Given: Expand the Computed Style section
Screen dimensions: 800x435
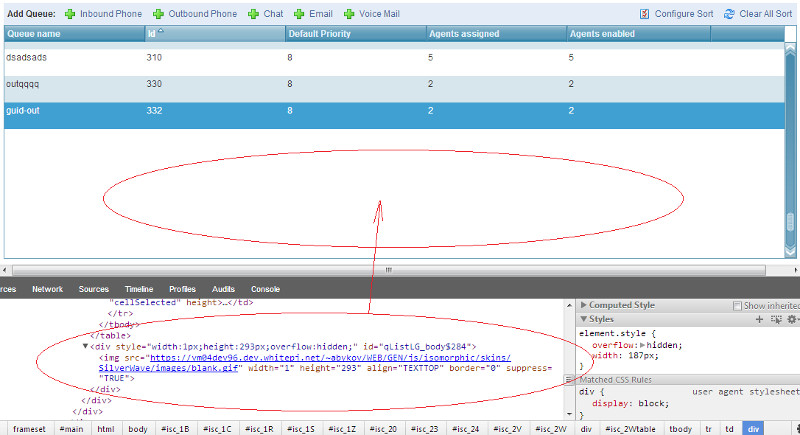Looking at the screenshot, I should click(x=583, y=305).
